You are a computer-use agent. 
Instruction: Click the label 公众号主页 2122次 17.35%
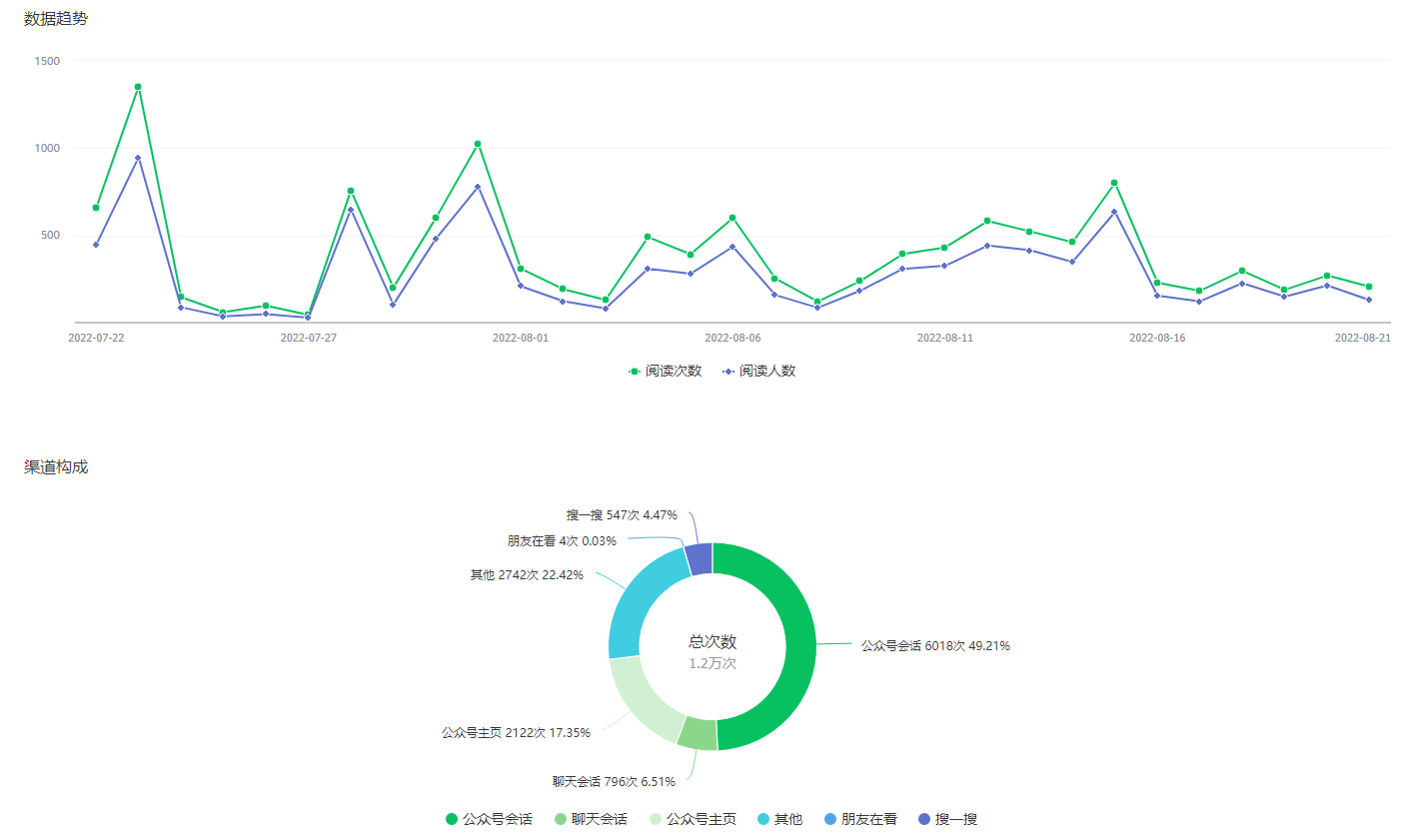coord(516,733)
